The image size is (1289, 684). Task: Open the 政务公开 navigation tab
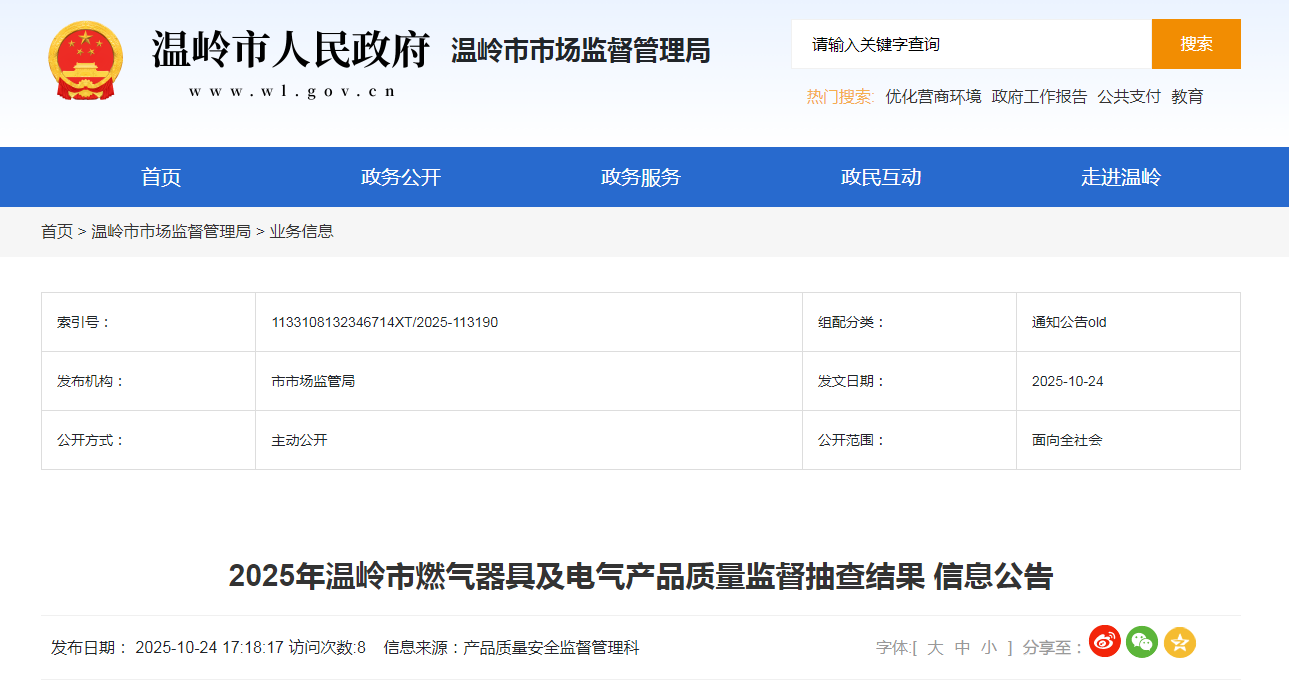tap(401, 177)
